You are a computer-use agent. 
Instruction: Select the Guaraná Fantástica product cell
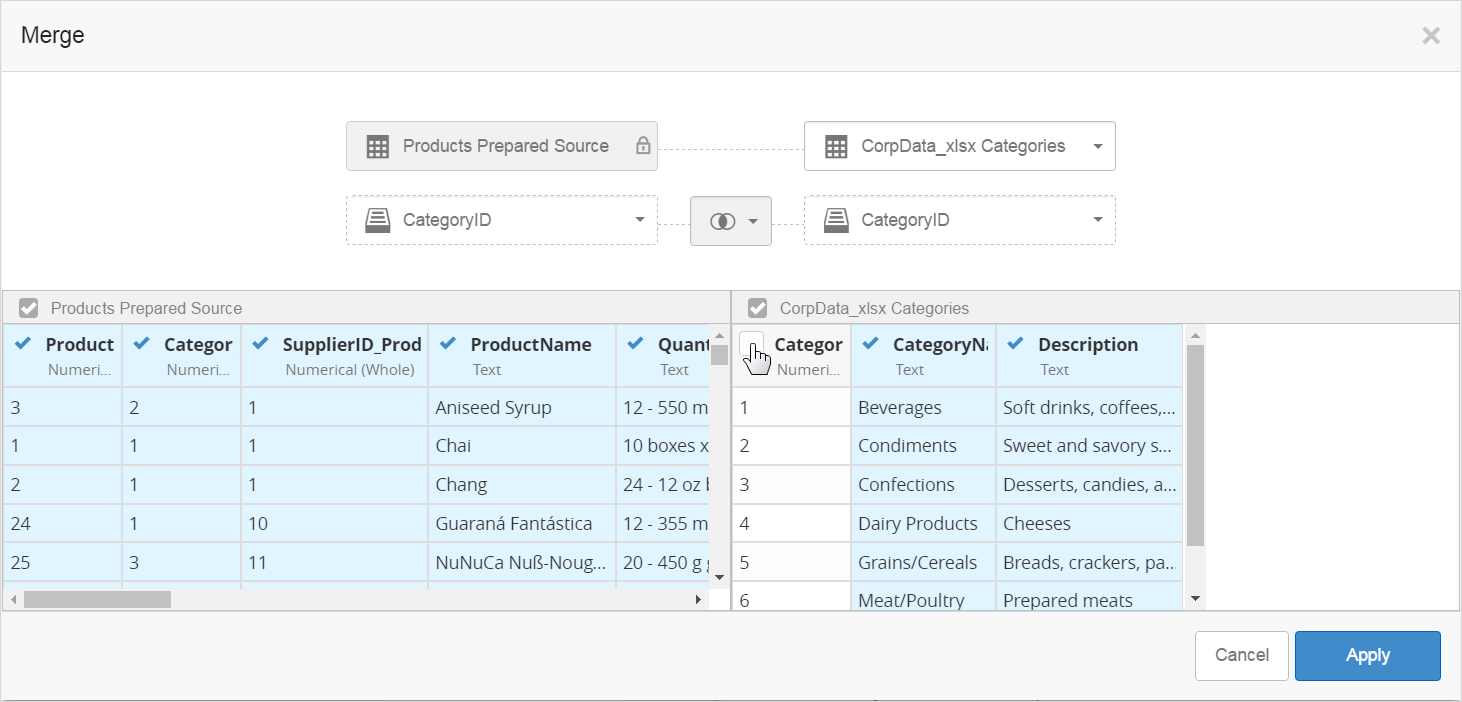click(514, 523)
